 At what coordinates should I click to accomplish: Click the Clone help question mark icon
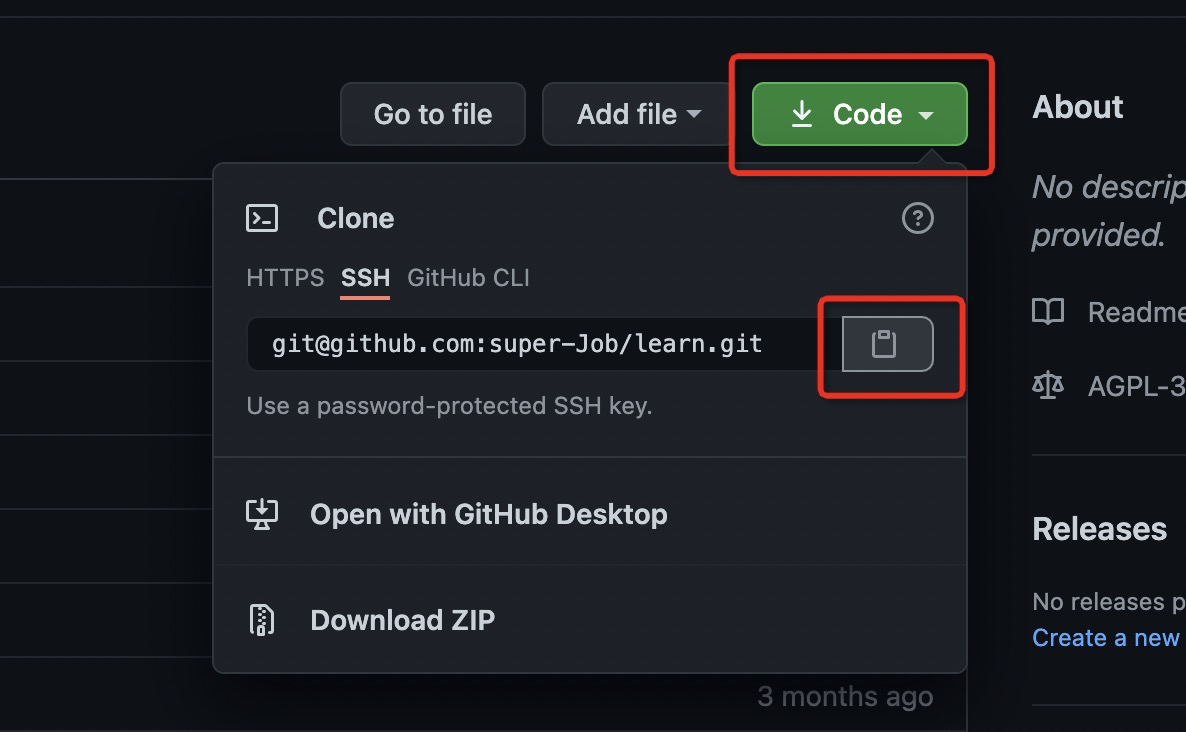[917, 219]
